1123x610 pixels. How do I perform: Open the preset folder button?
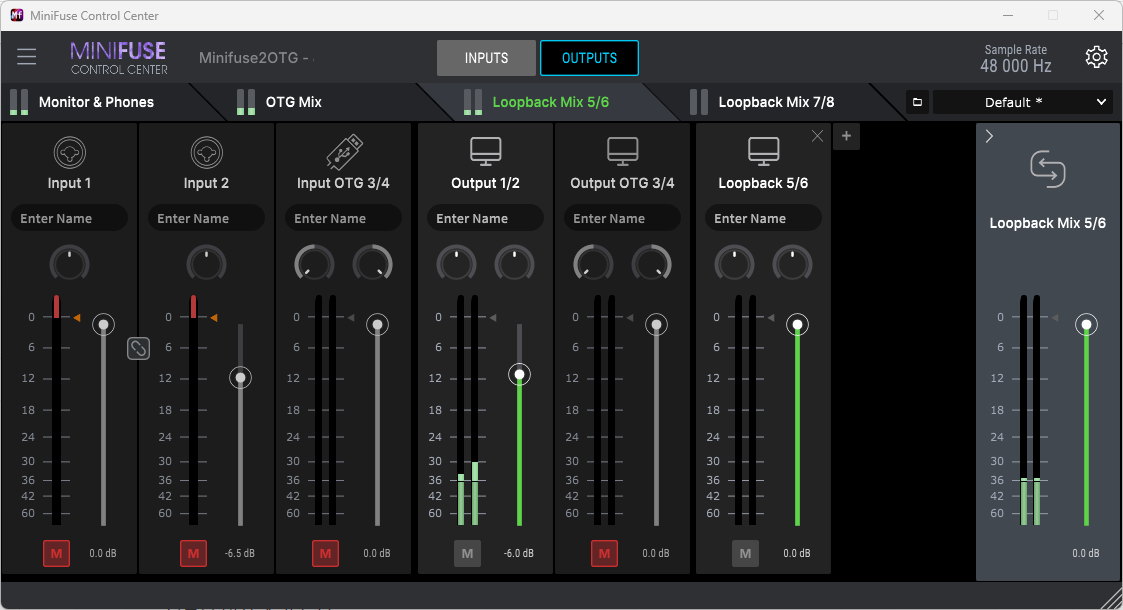coord(917,102)
